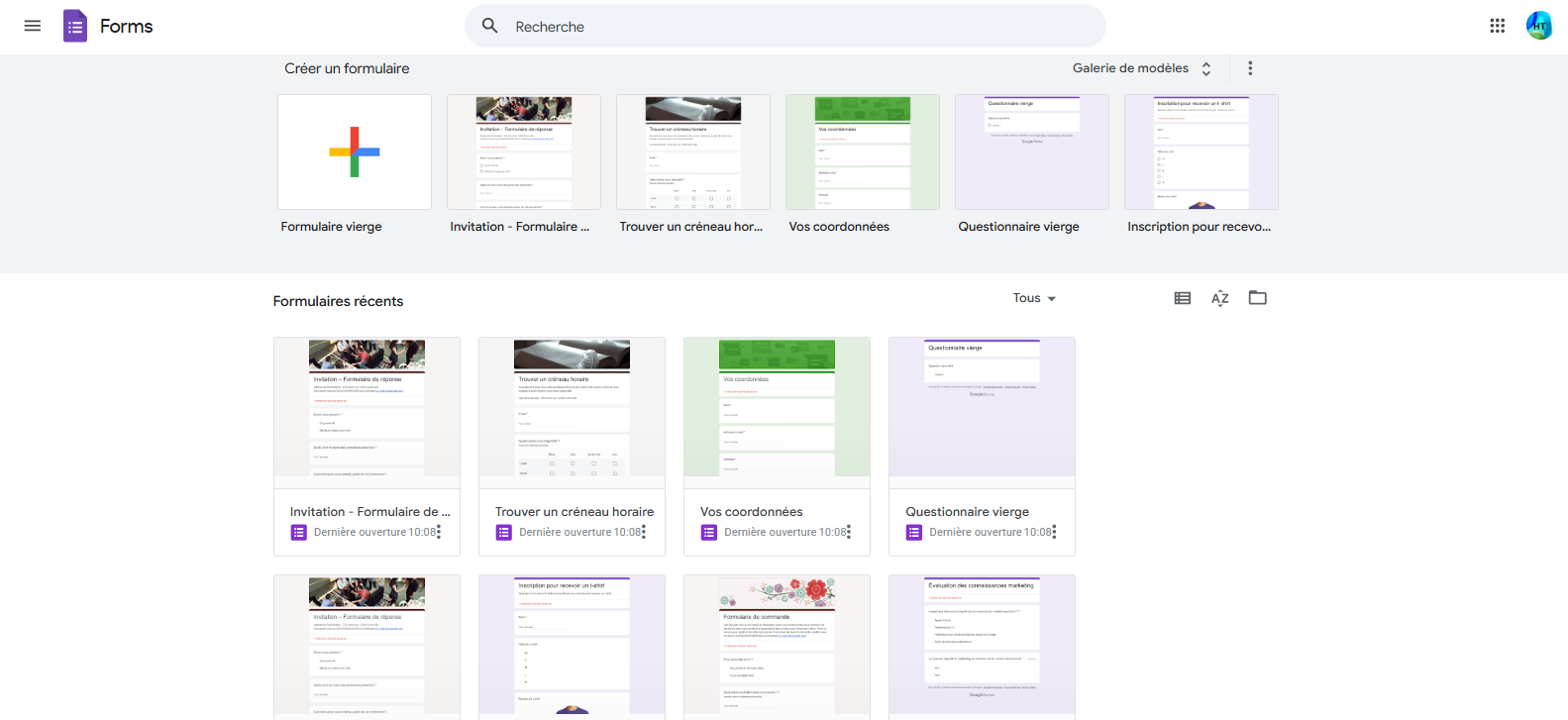Open the template section three-dot menu
This screenshot has width=1568, height=720.
pos(1250,68)
